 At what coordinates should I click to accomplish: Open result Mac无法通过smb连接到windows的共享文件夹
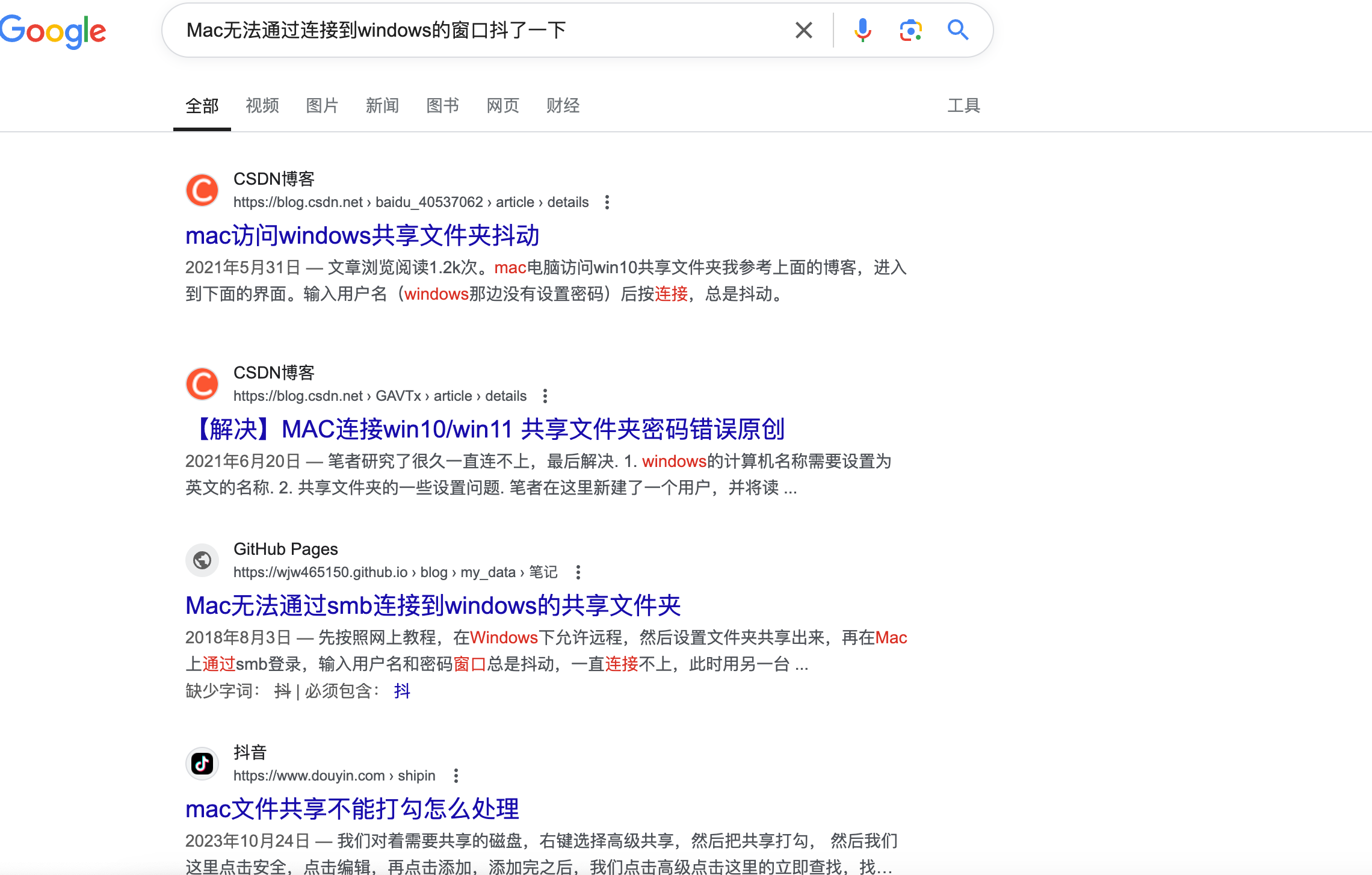coord(433,605)
